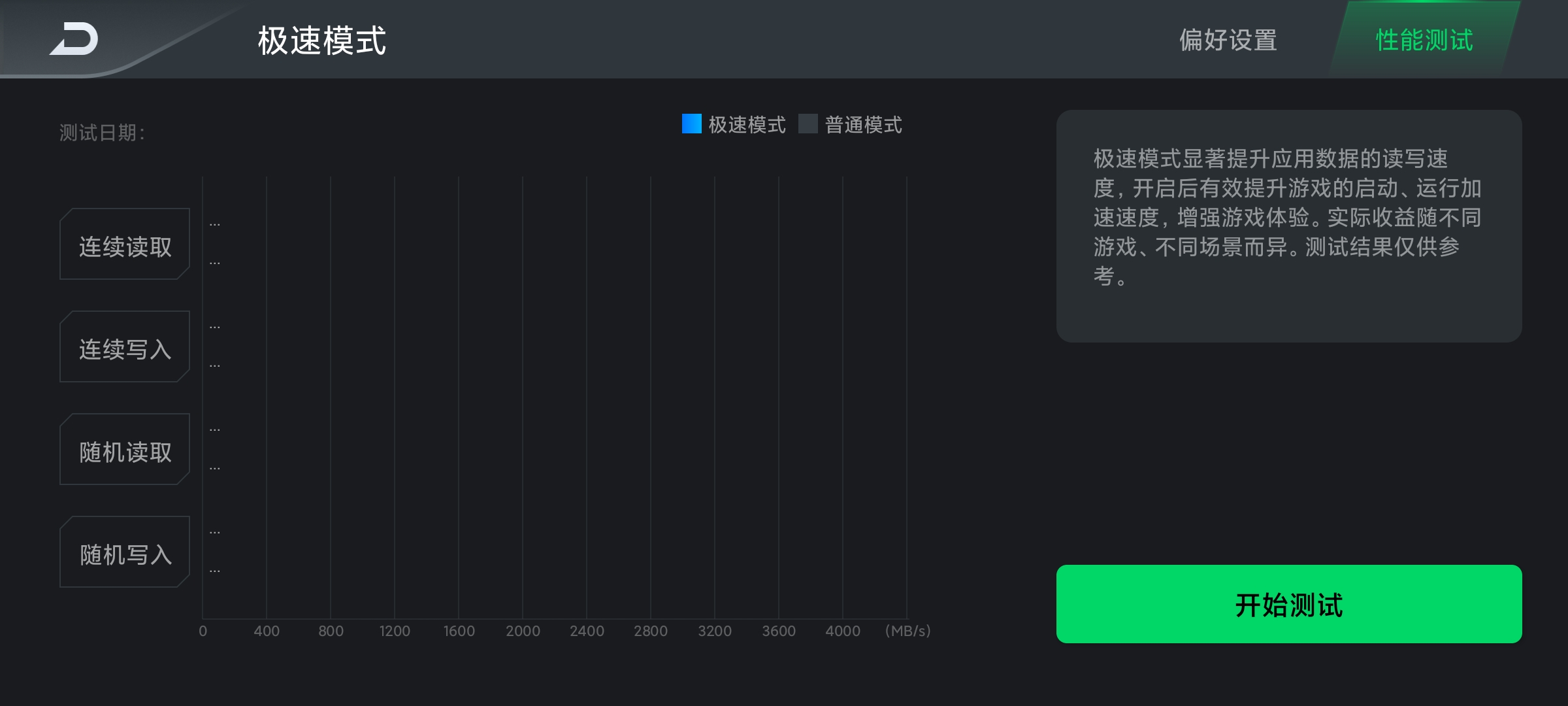Click the blue 极速模式 legend swatch
The image size is (1568, 706).
pos(691,124)
